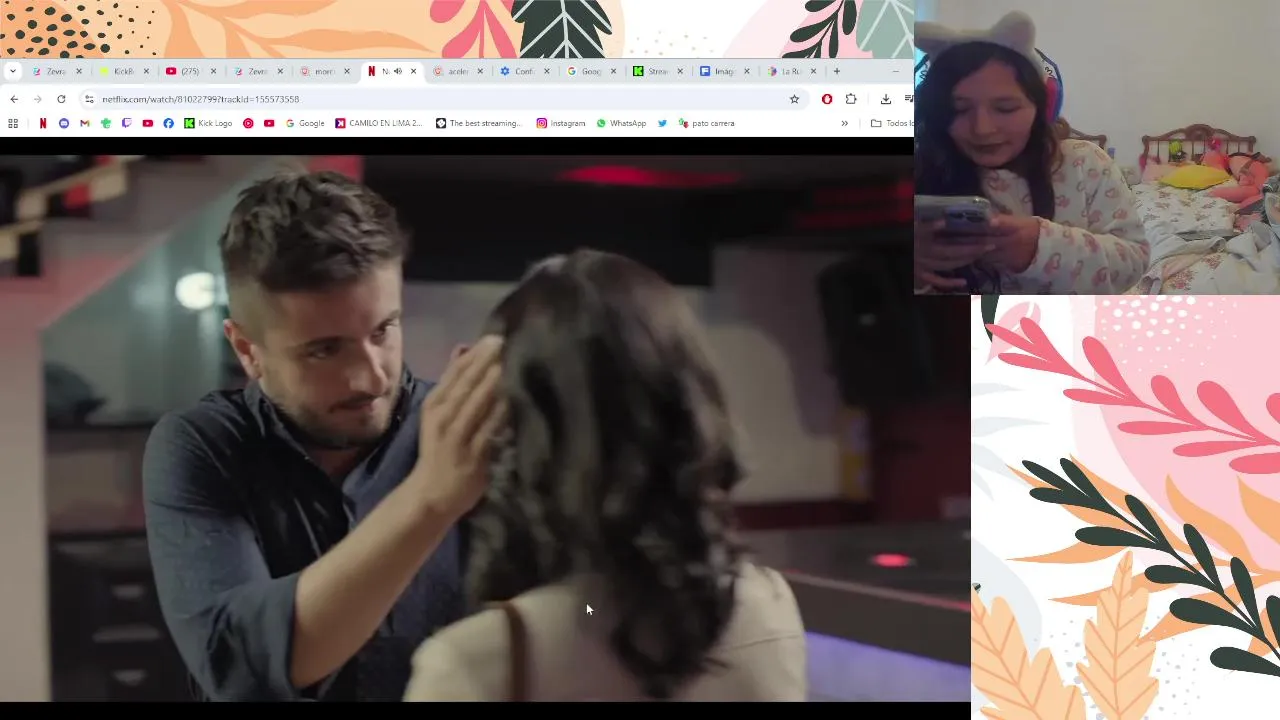This screenshot has height=720, width=1280.
Task: Switch to the (275) YouTube tab
Action: (x=190, y=71)
